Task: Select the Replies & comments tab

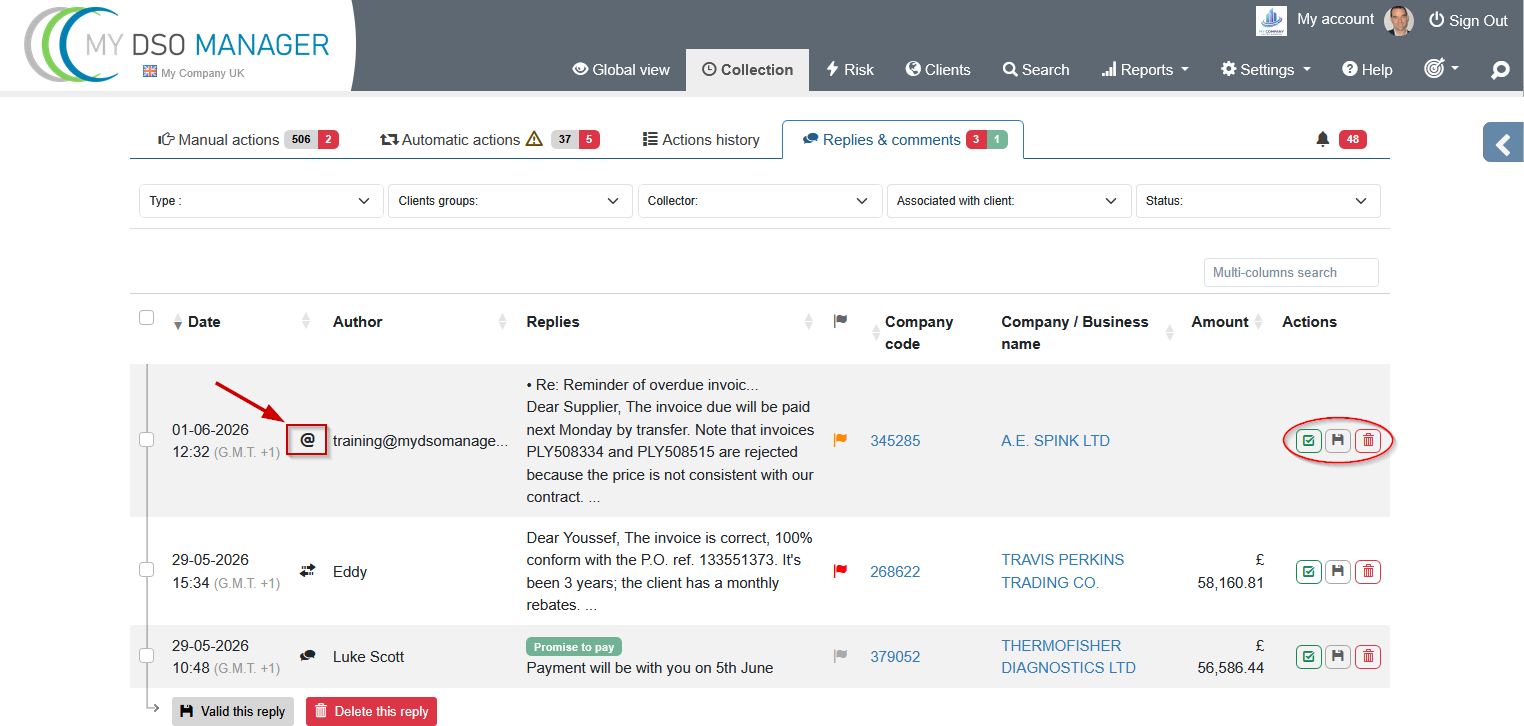Action: (x=903, y=140)
